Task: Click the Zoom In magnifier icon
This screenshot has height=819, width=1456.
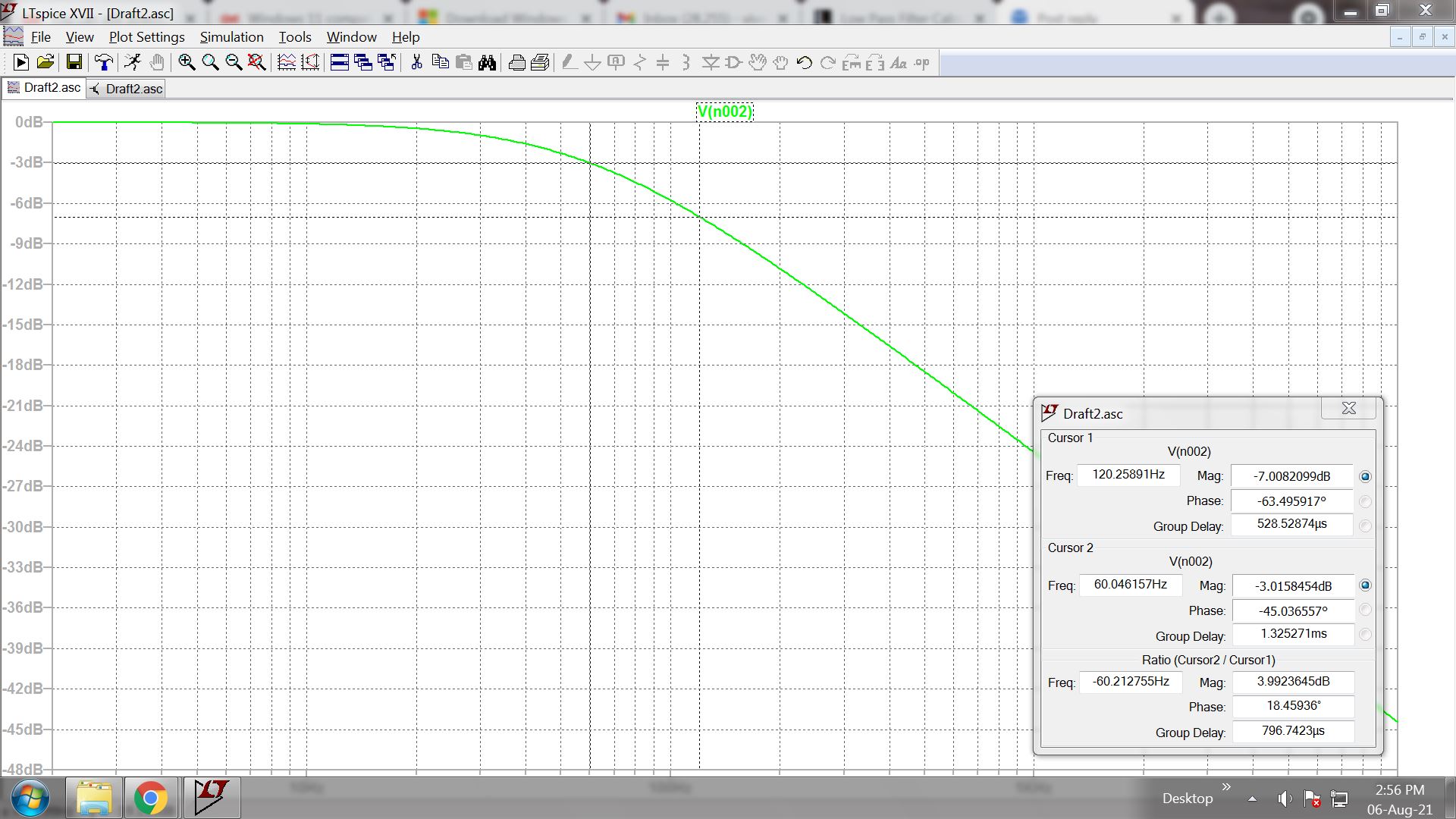Action: pos(187,63)
